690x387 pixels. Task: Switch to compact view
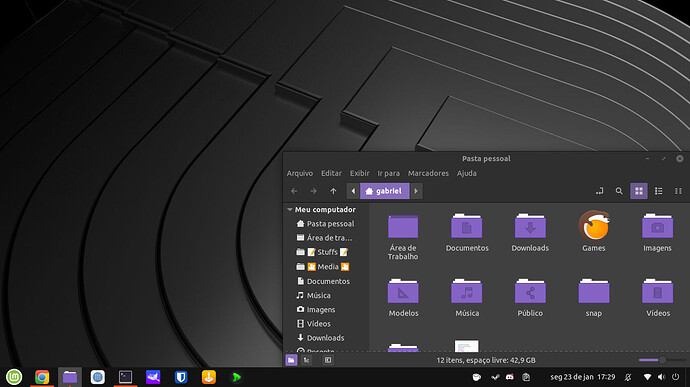678,191
